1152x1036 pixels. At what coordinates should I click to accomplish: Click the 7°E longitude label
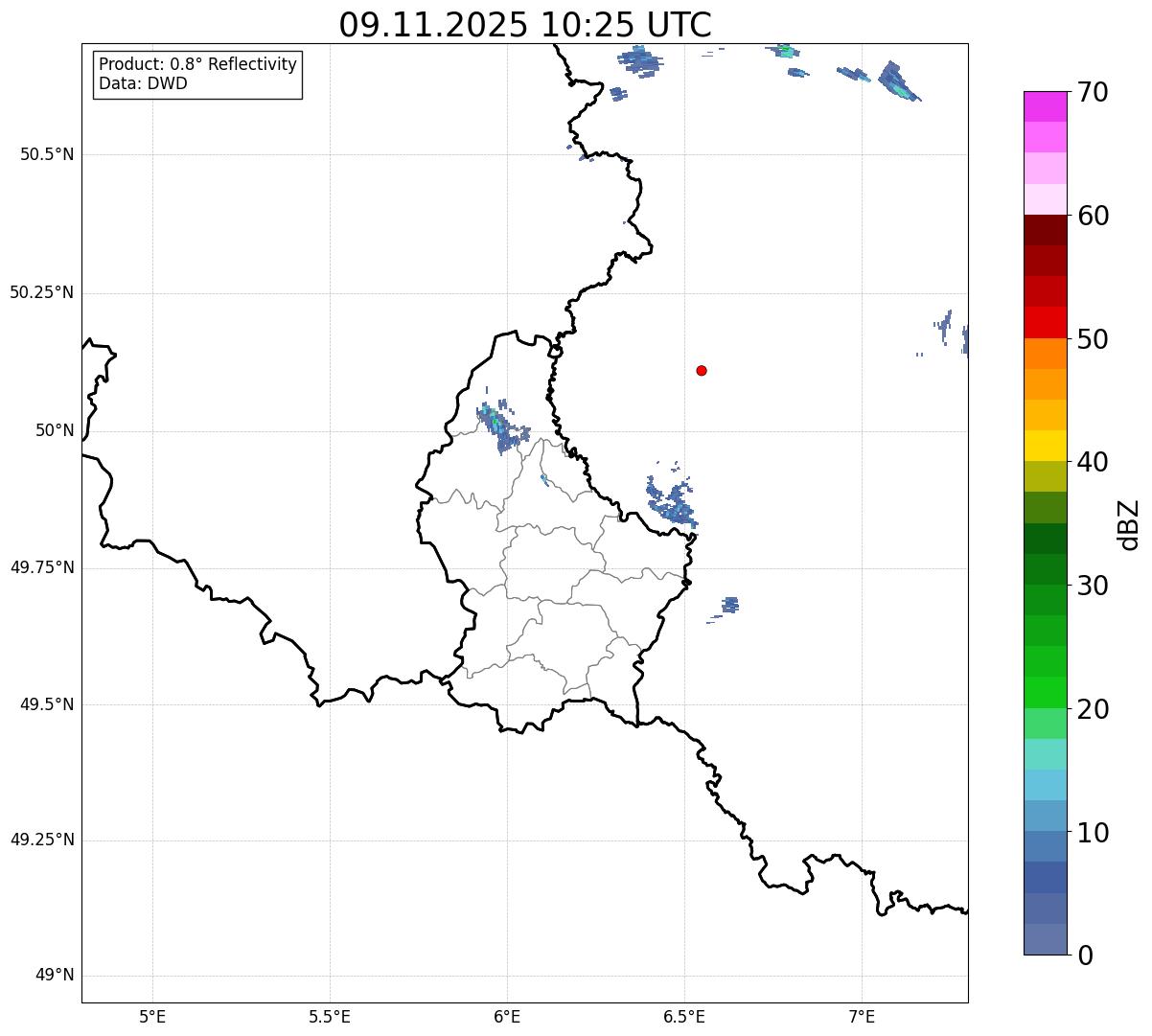(862, 1017)
